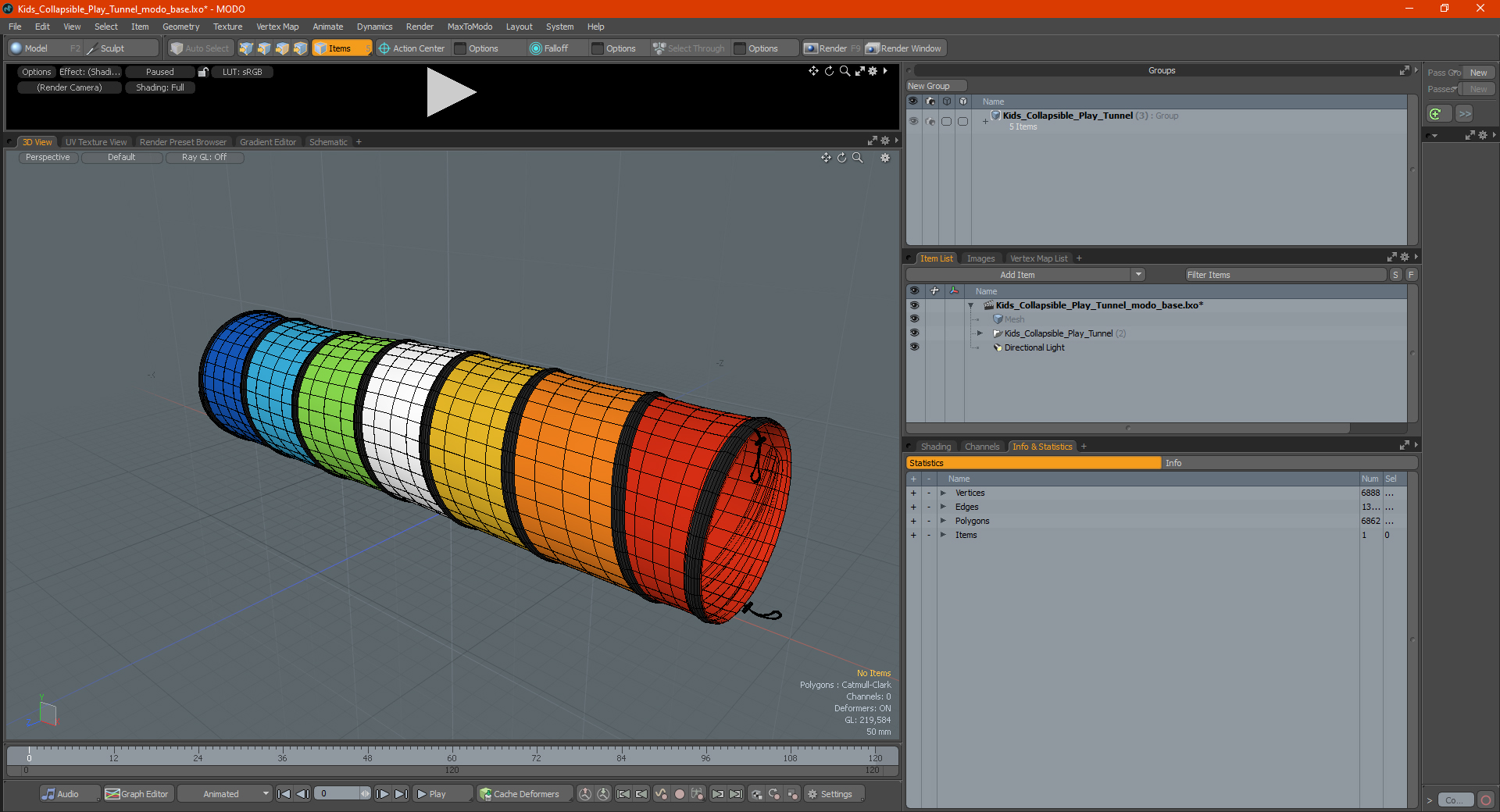
Task: Click the current frame number field
Action: click(x=337, y=794)
